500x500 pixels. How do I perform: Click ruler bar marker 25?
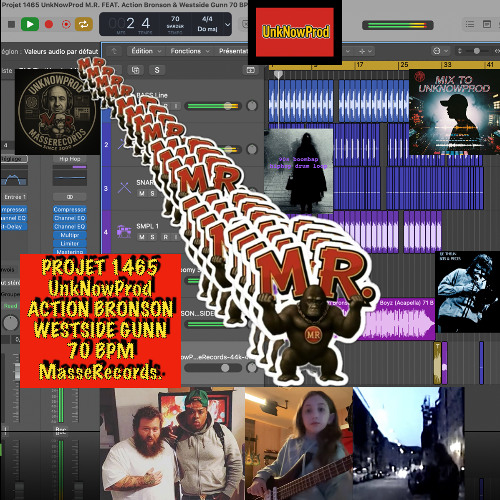point(404,65)
